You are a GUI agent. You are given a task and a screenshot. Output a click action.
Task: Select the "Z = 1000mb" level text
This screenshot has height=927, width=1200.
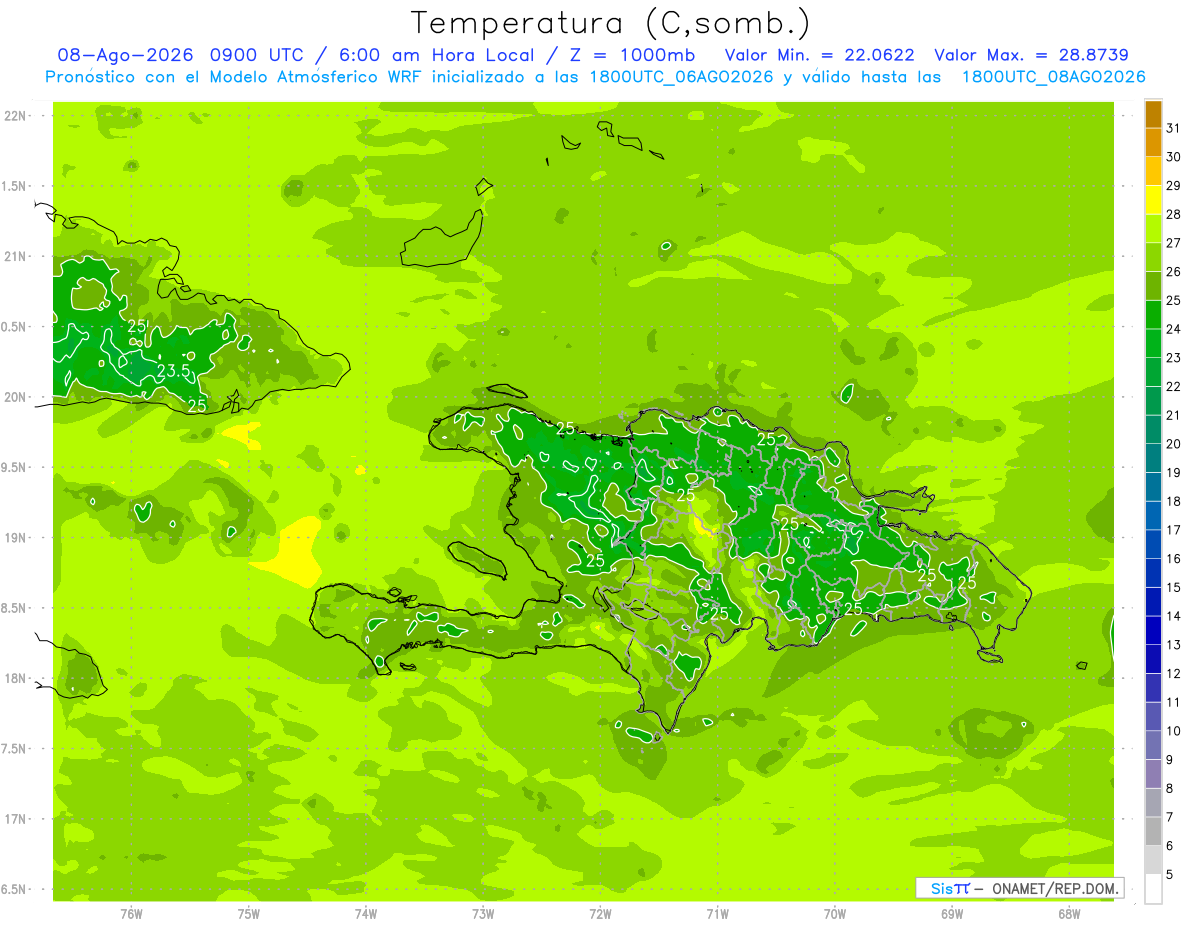click(x=634, y=55)
